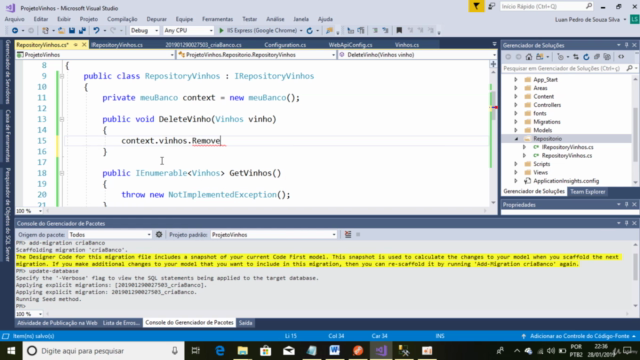Toggle the bookmark icon in toolbar
Screen dimensions: 640x360
click(399, 31)
